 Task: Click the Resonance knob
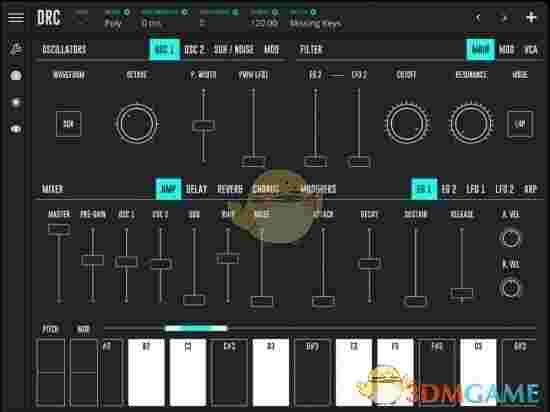471,123
